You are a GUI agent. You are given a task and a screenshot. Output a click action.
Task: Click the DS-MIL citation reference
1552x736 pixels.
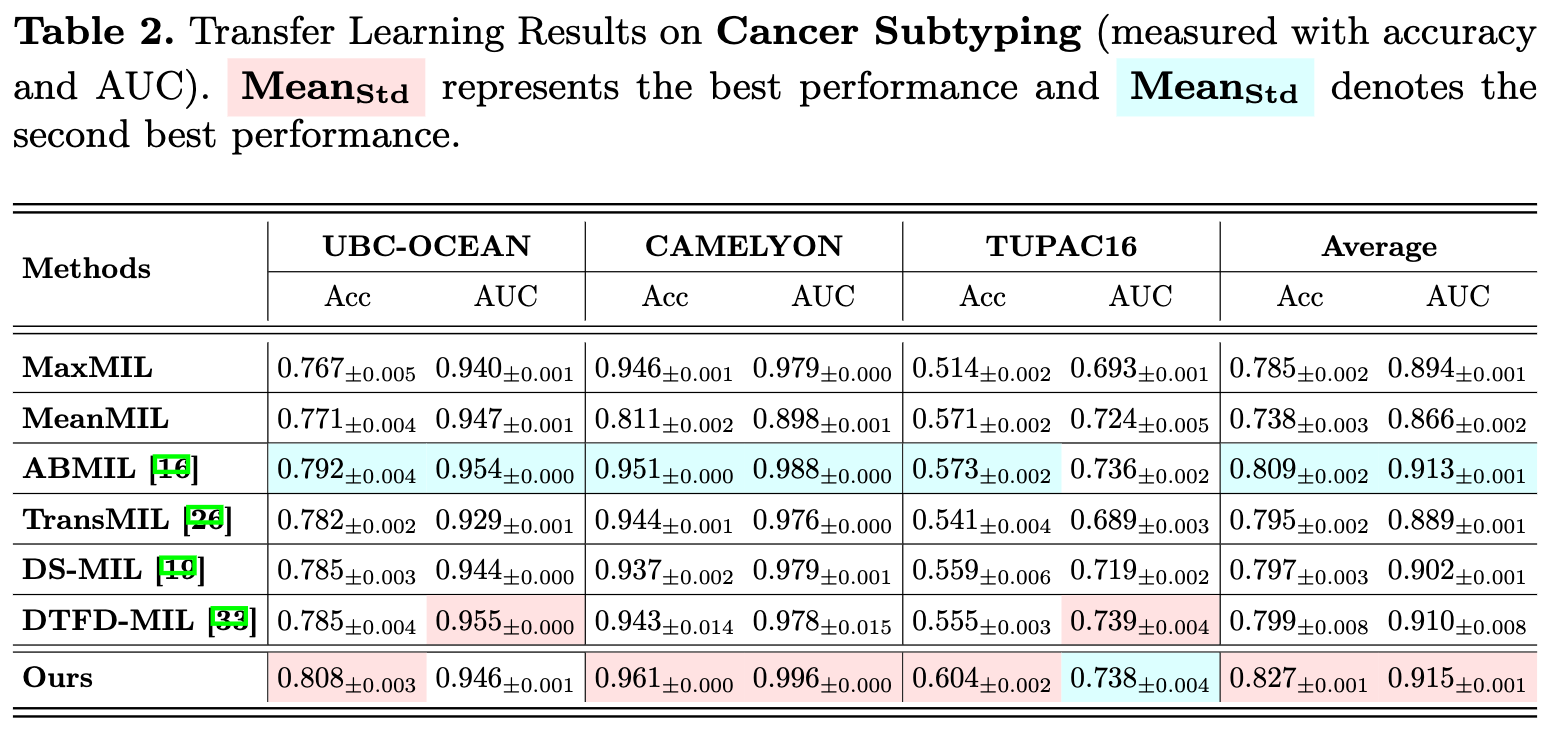[x=181, y=570]
